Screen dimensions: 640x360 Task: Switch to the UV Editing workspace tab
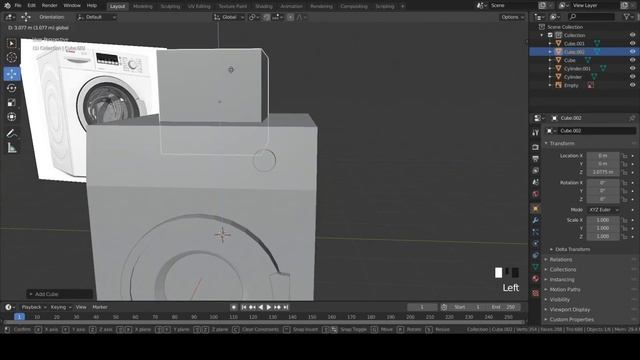pyautogui.click(x=199, y=6)
